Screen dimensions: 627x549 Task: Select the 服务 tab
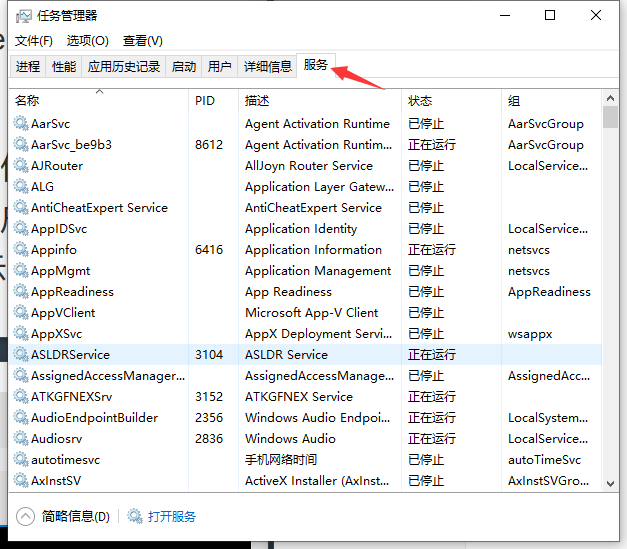click(316, 65)
